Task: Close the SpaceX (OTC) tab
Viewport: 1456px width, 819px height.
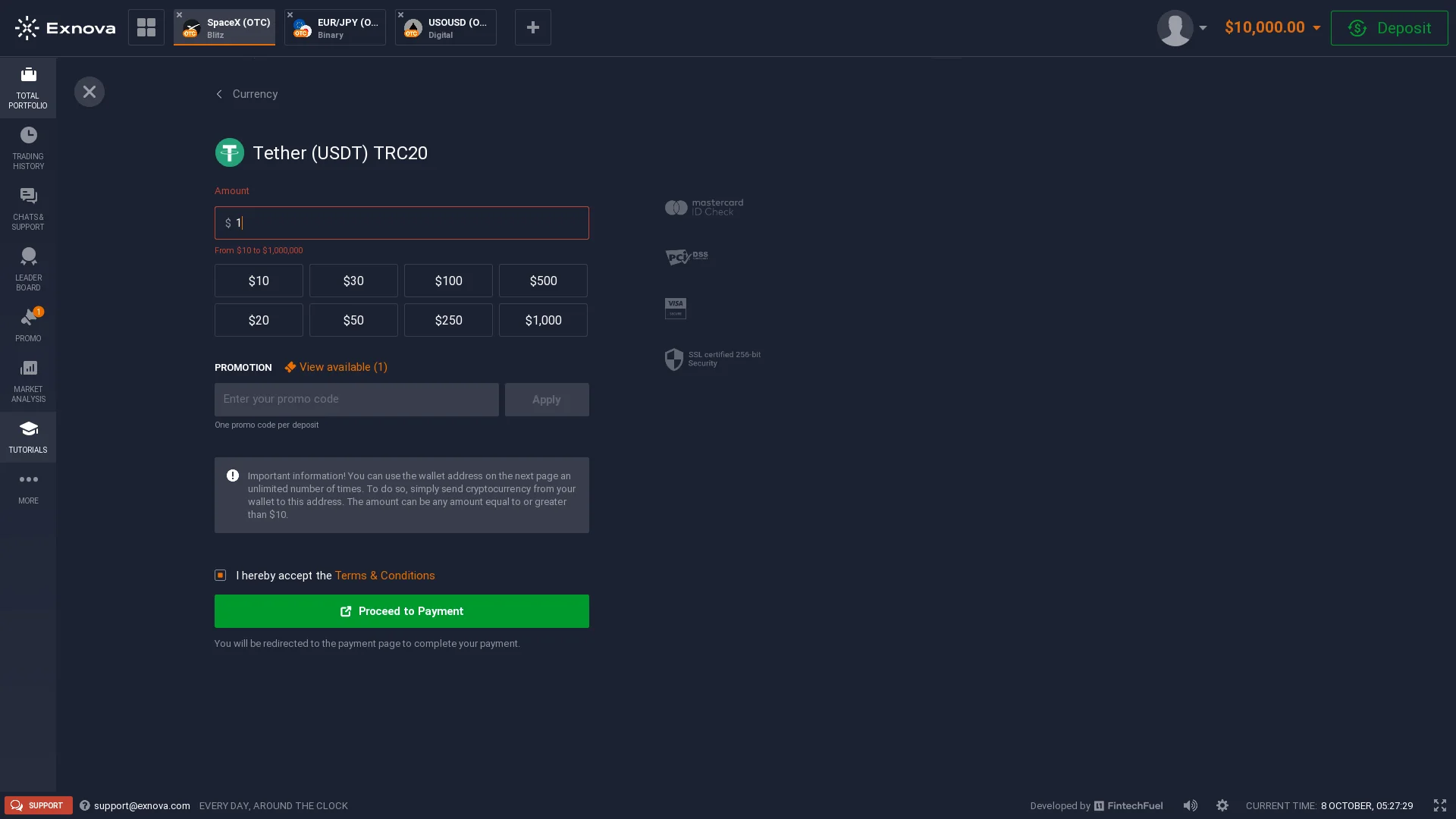Action: click(x=180, y=14)
